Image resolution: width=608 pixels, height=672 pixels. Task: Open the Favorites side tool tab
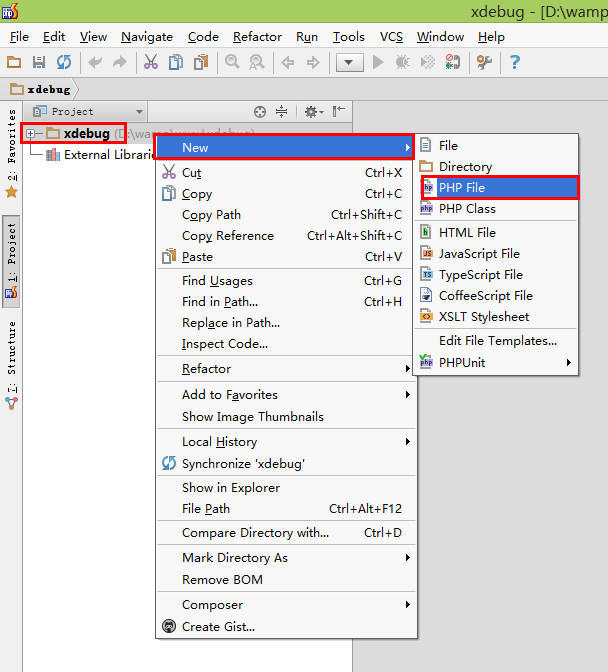pos(12,153)
